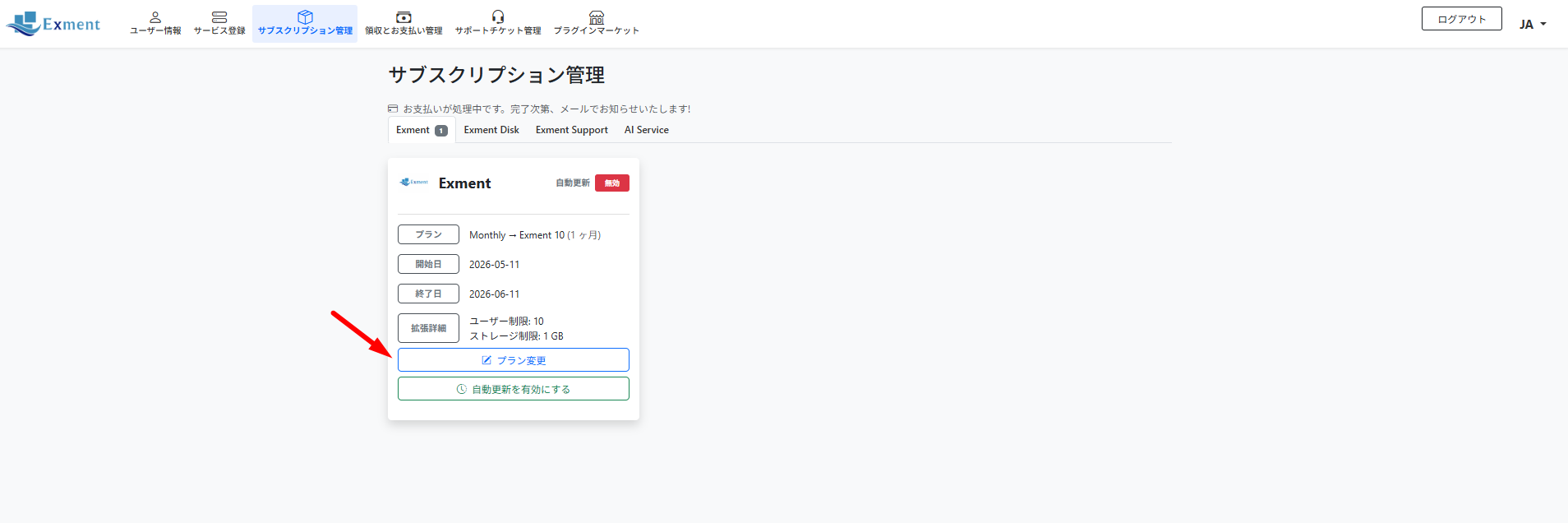Click the end date 2026-06-11
1568x523 pixels.
click(x=494, y=294)
